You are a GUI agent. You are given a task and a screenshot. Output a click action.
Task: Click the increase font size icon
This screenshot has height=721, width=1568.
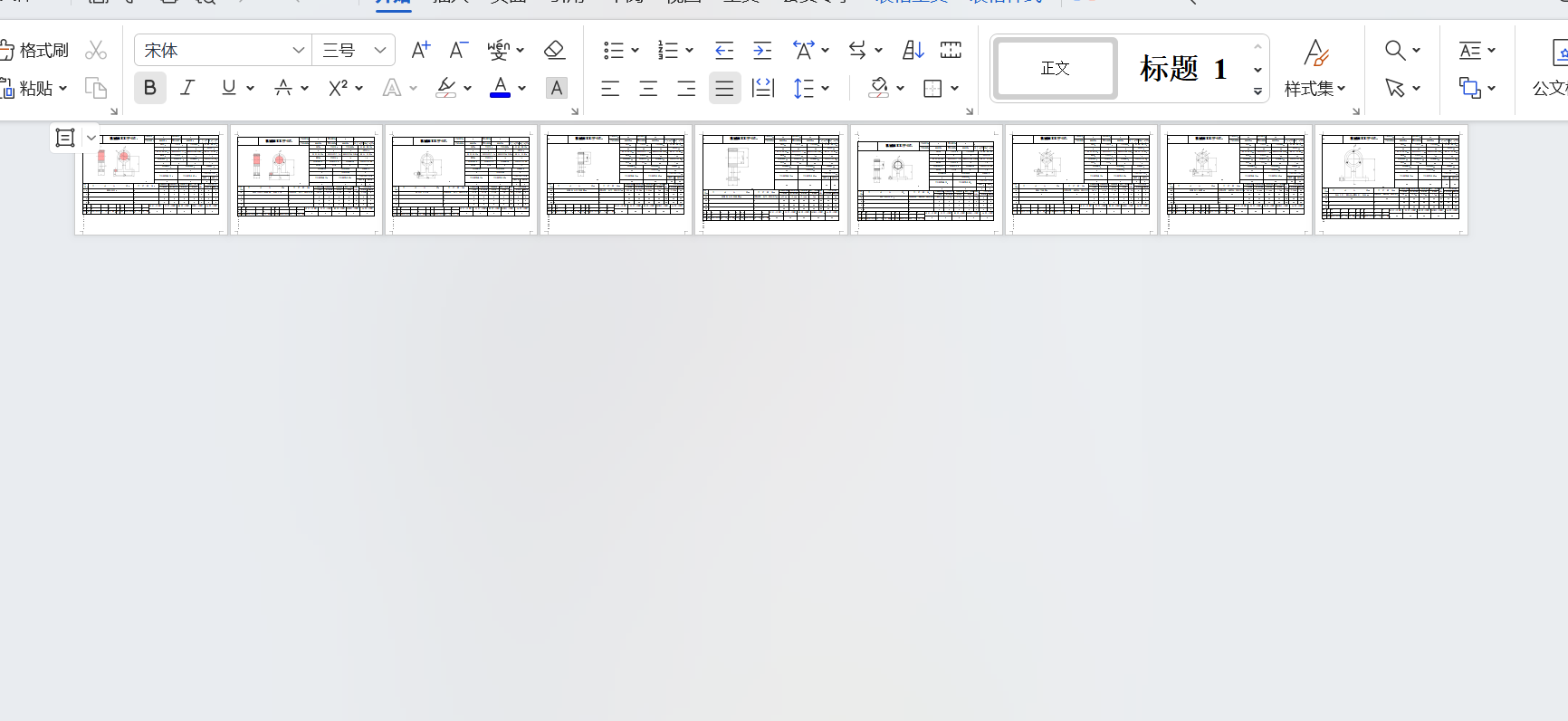click(421, 50)
